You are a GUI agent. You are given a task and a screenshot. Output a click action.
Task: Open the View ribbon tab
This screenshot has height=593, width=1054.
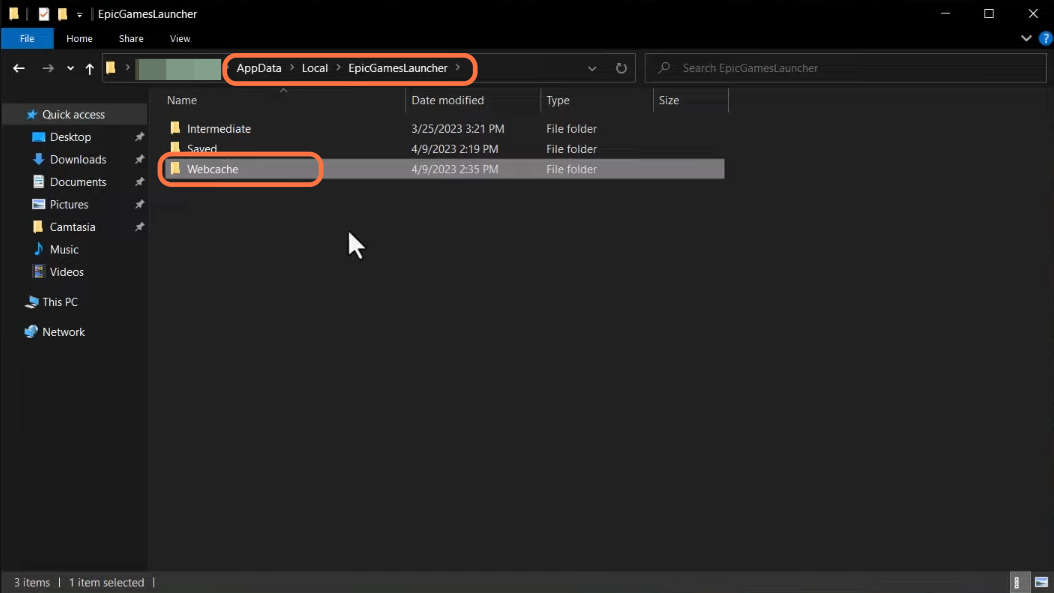pos(179,38)
